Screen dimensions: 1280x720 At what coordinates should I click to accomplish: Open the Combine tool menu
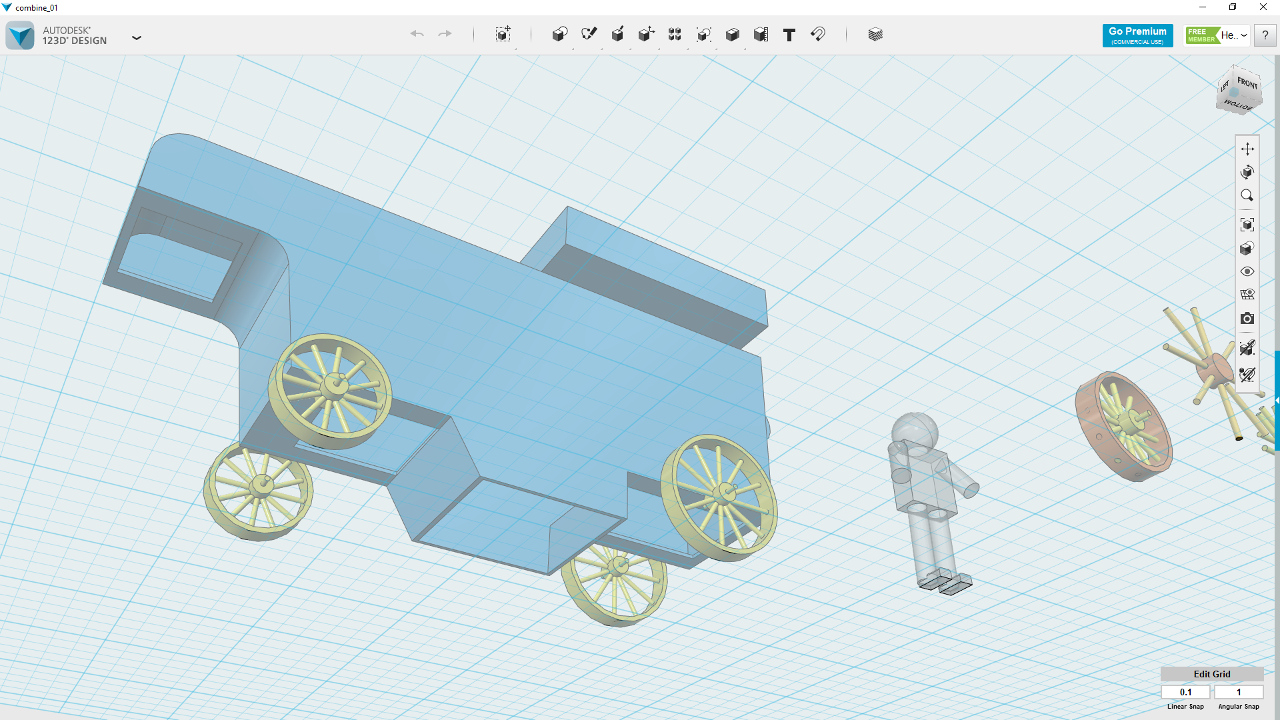732,34
